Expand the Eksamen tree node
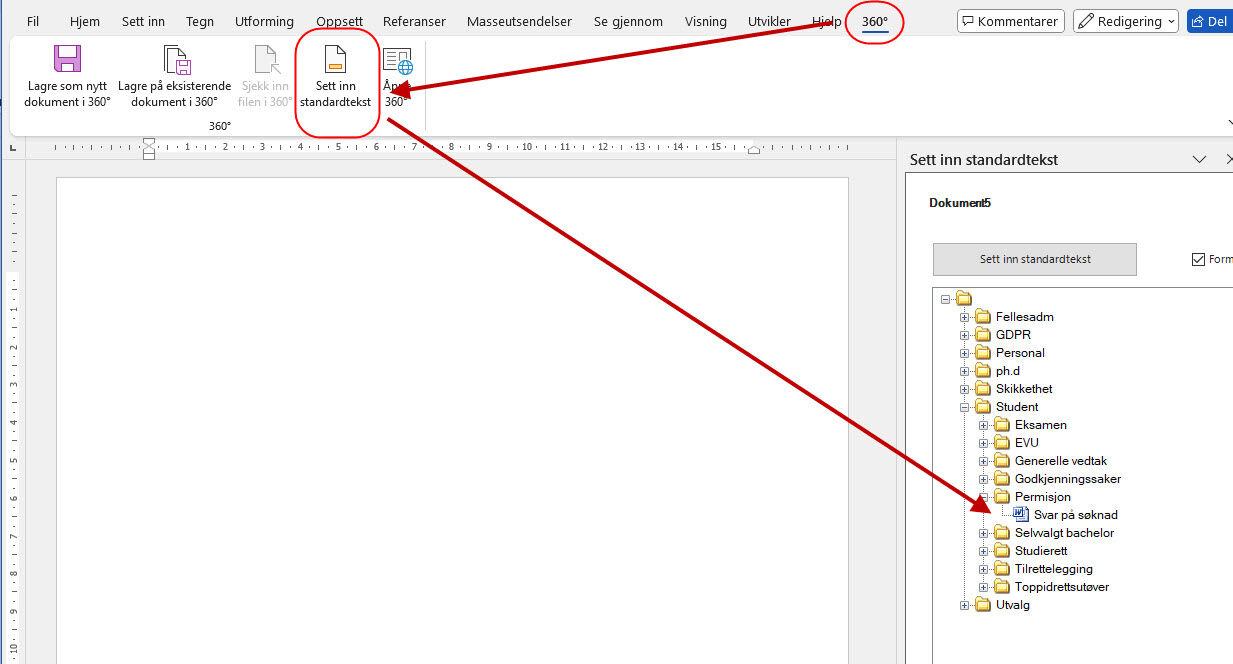 pos(983,425)
